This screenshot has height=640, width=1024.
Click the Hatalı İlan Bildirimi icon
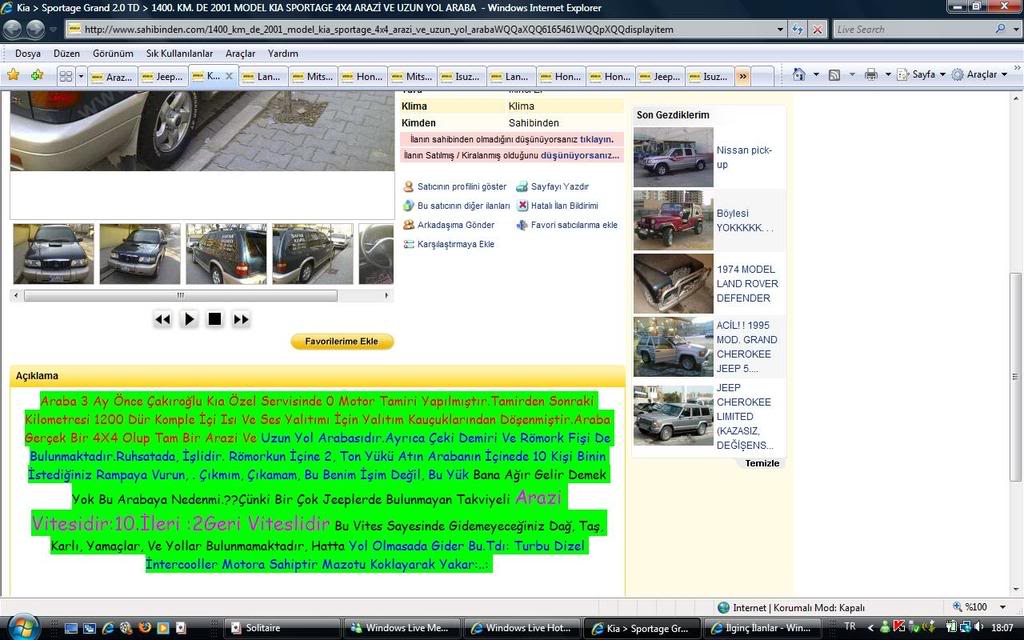coord(522,206)
